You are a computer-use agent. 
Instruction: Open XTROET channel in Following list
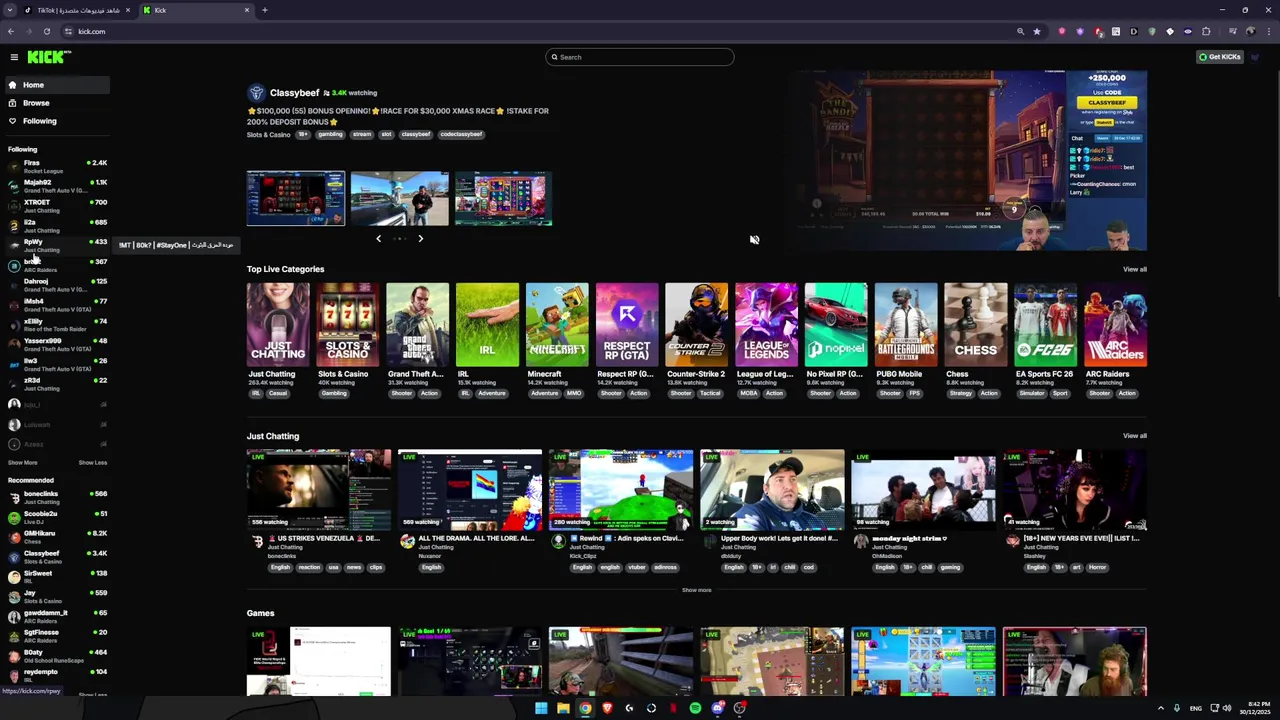click(55, 206)
